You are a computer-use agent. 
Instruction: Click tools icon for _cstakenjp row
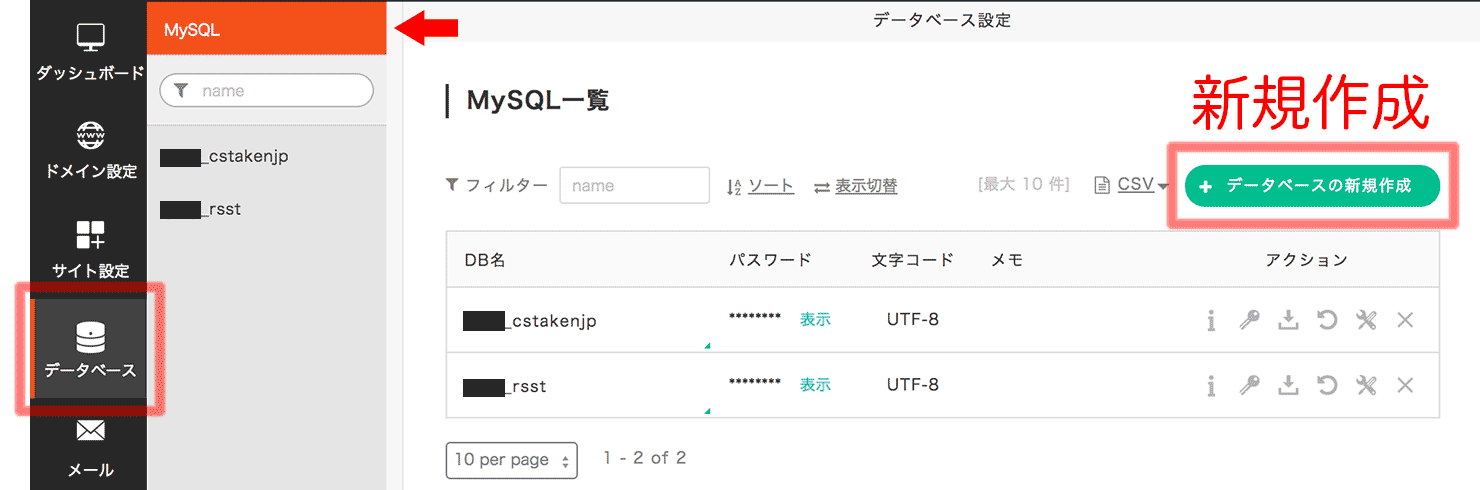click(1367, 320)
